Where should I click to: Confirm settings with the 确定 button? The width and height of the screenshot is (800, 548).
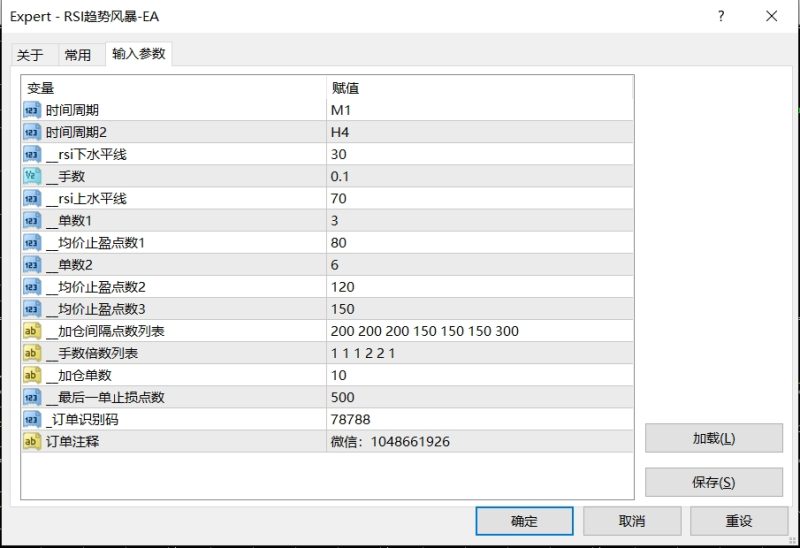point(524,521)
